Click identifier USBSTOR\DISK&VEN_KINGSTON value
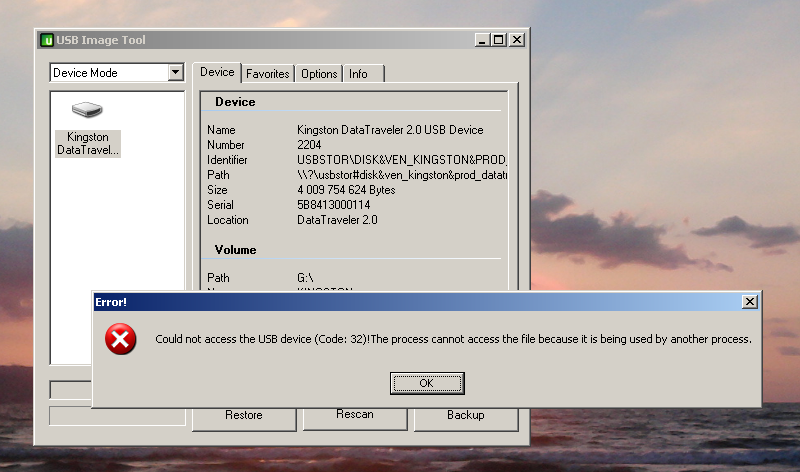Viewport: 800px width, 472px height. [x=402, y=160]
